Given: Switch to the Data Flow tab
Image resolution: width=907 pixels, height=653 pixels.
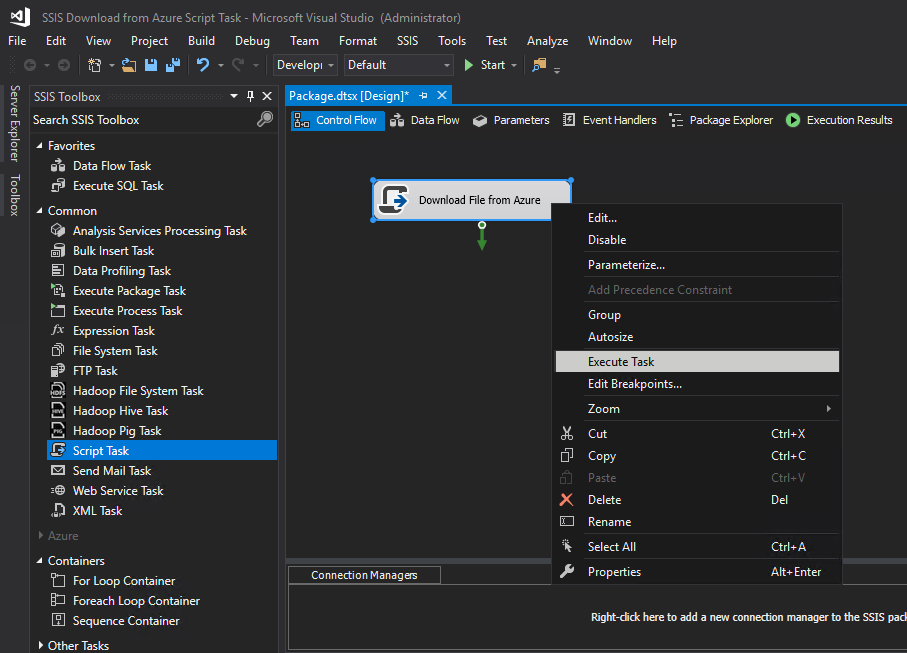Looking at the screenshot, I should pyautogui.click(x=425, y=120).
